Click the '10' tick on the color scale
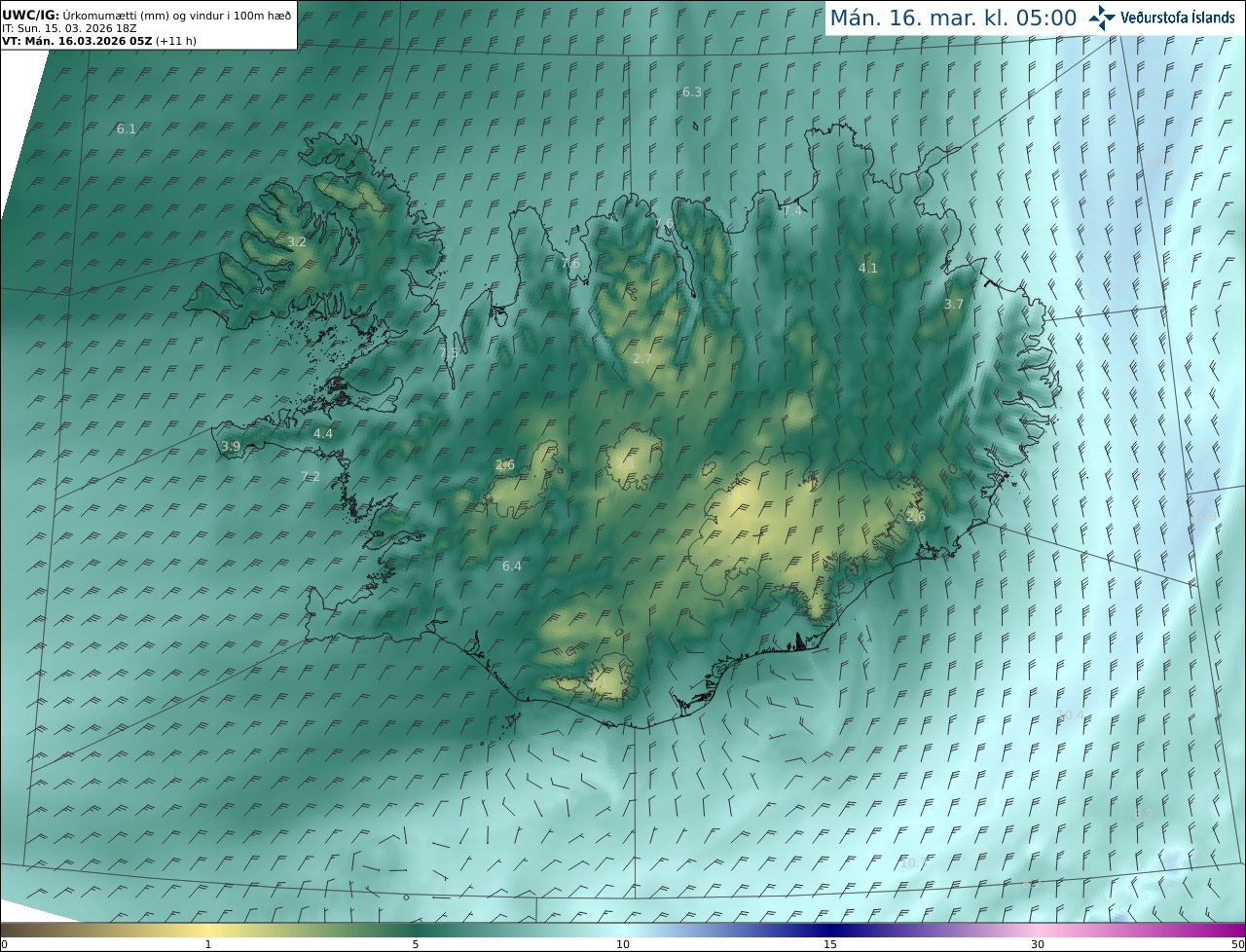 (x=623, y=944)
